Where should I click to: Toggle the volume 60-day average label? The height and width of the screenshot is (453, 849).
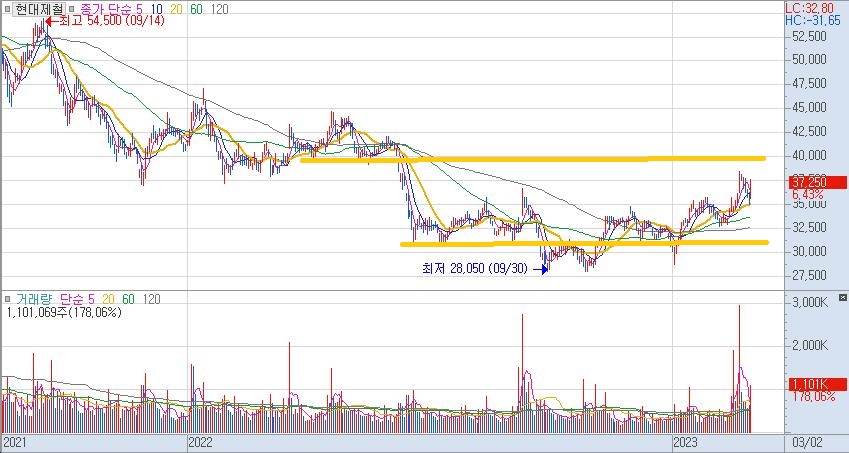coord(128,299)
